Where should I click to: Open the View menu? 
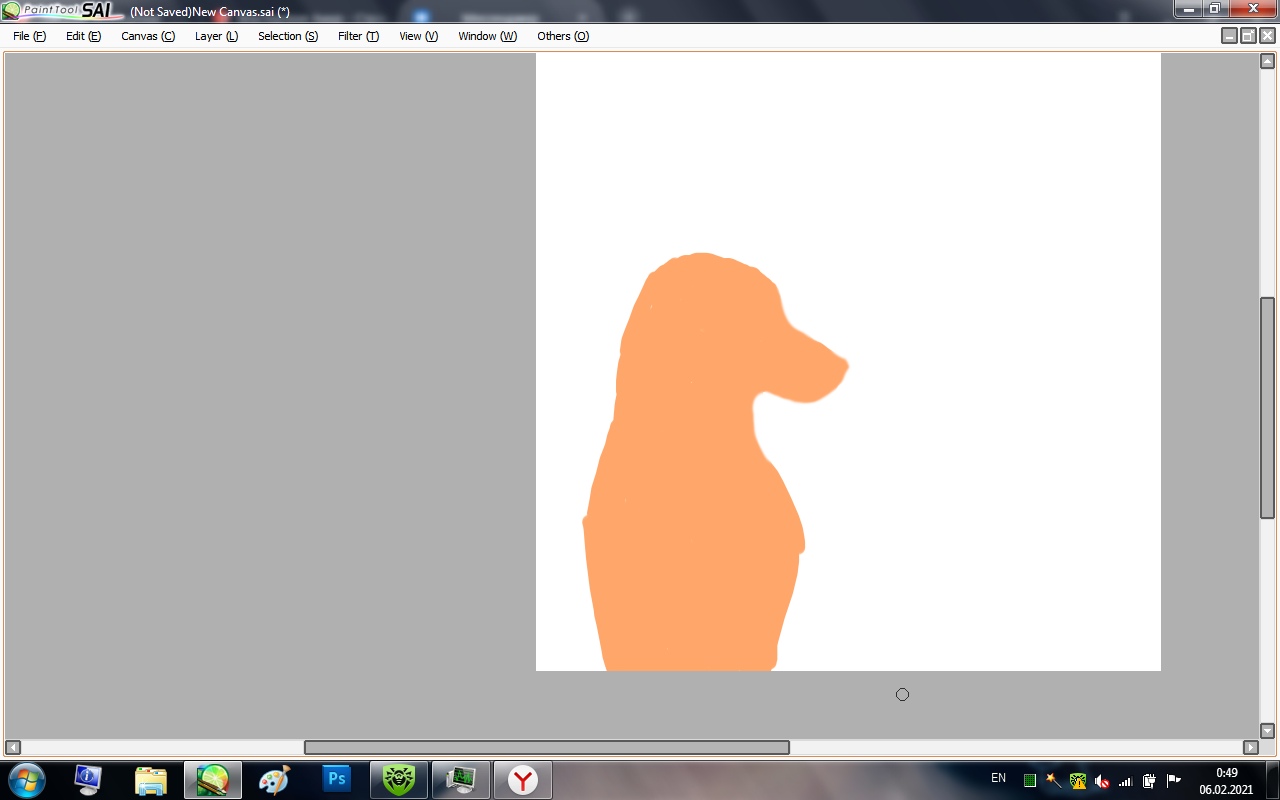pyautogui.click(x=418, y=36)
